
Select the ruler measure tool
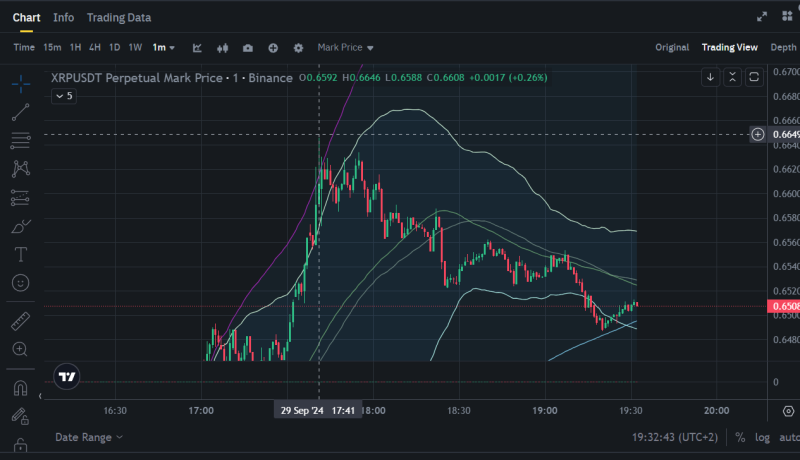[x=20, y=321]
